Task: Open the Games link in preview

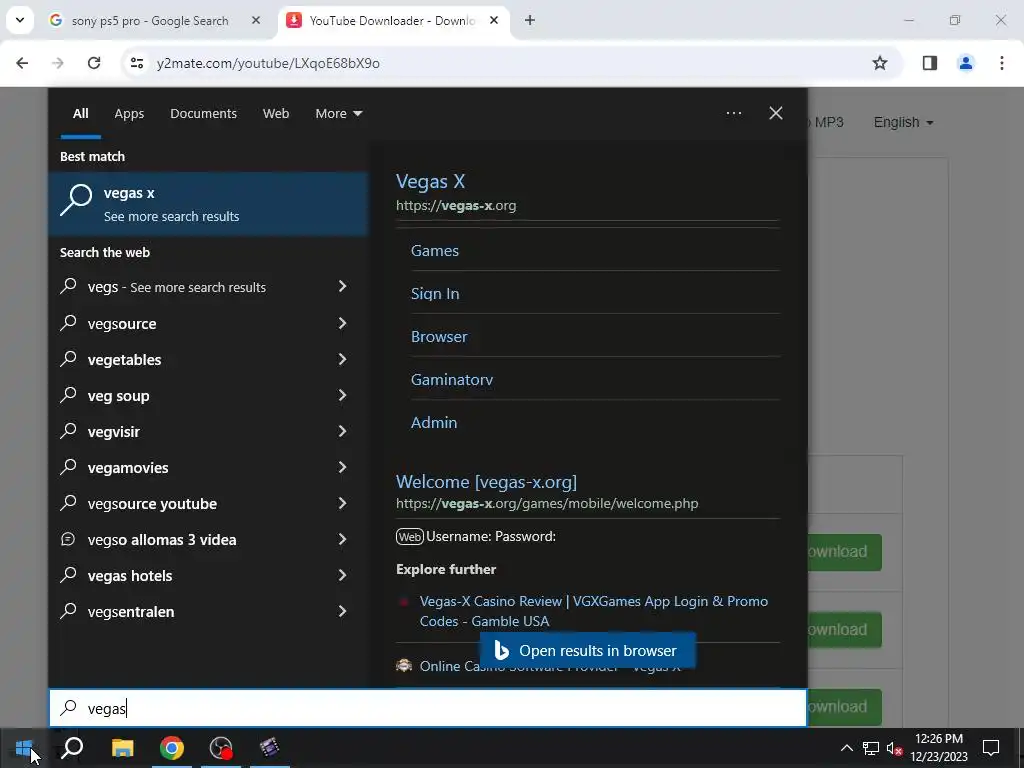Action: point(434,250)
